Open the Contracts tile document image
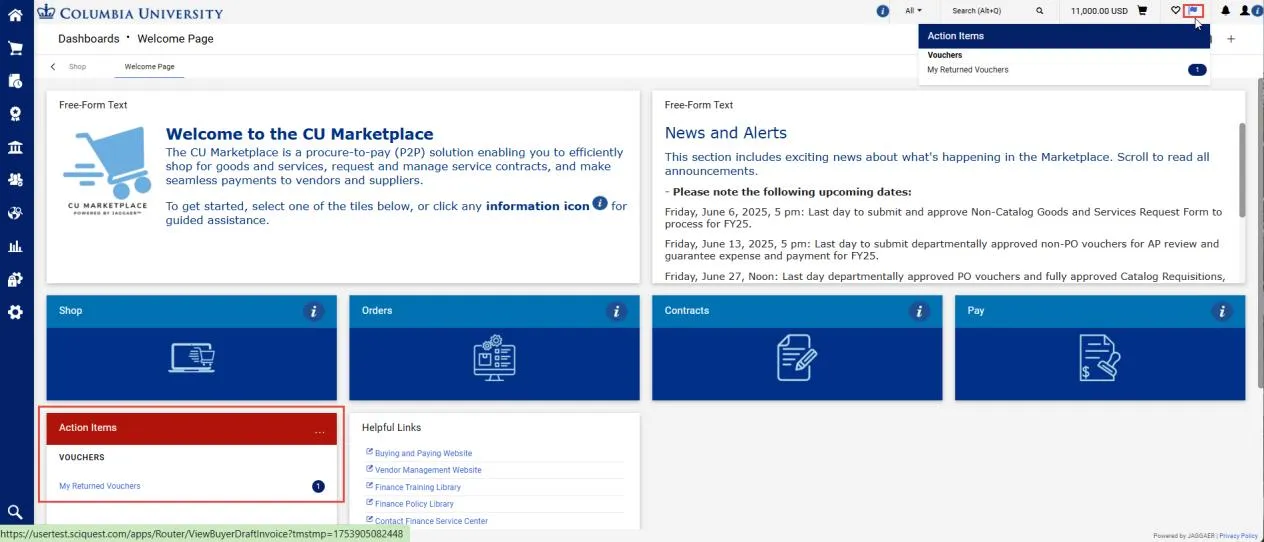The height and width of the screenshot is (542, 1264). point(797,357)
